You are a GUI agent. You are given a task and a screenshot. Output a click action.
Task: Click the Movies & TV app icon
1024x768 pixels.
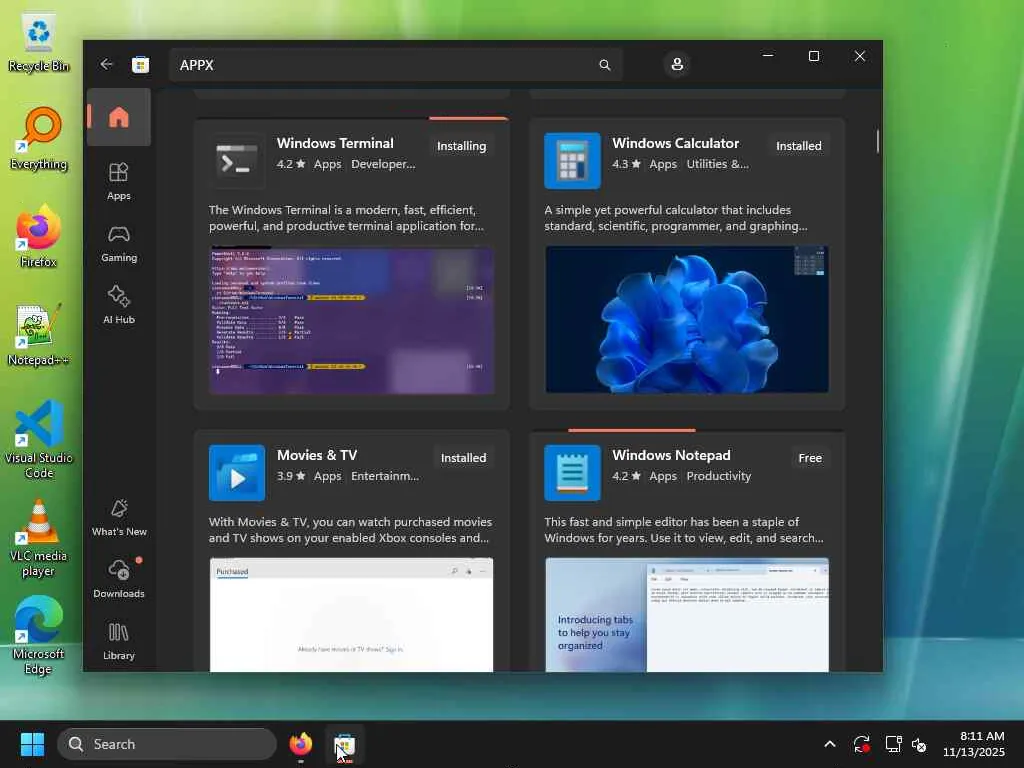point(236,473)
